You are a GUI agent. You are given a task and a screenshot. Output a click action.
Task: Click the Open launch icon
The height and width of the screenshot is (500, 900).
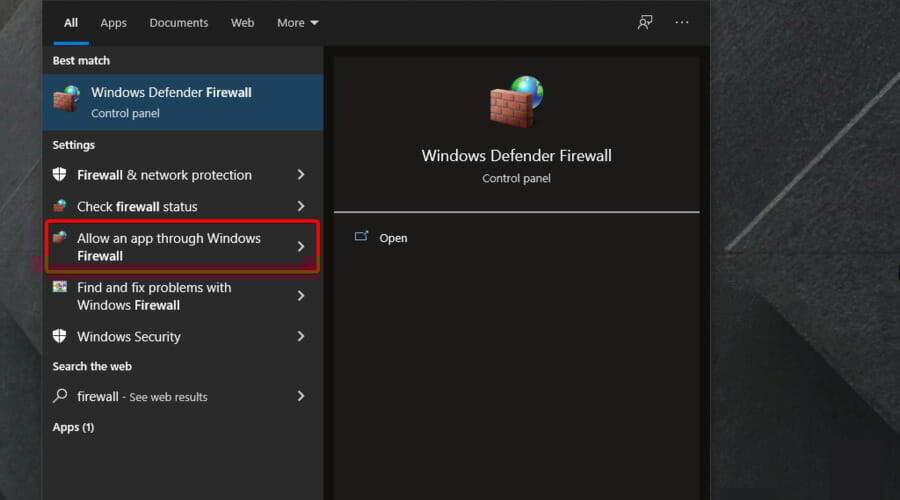coord(361,236)
